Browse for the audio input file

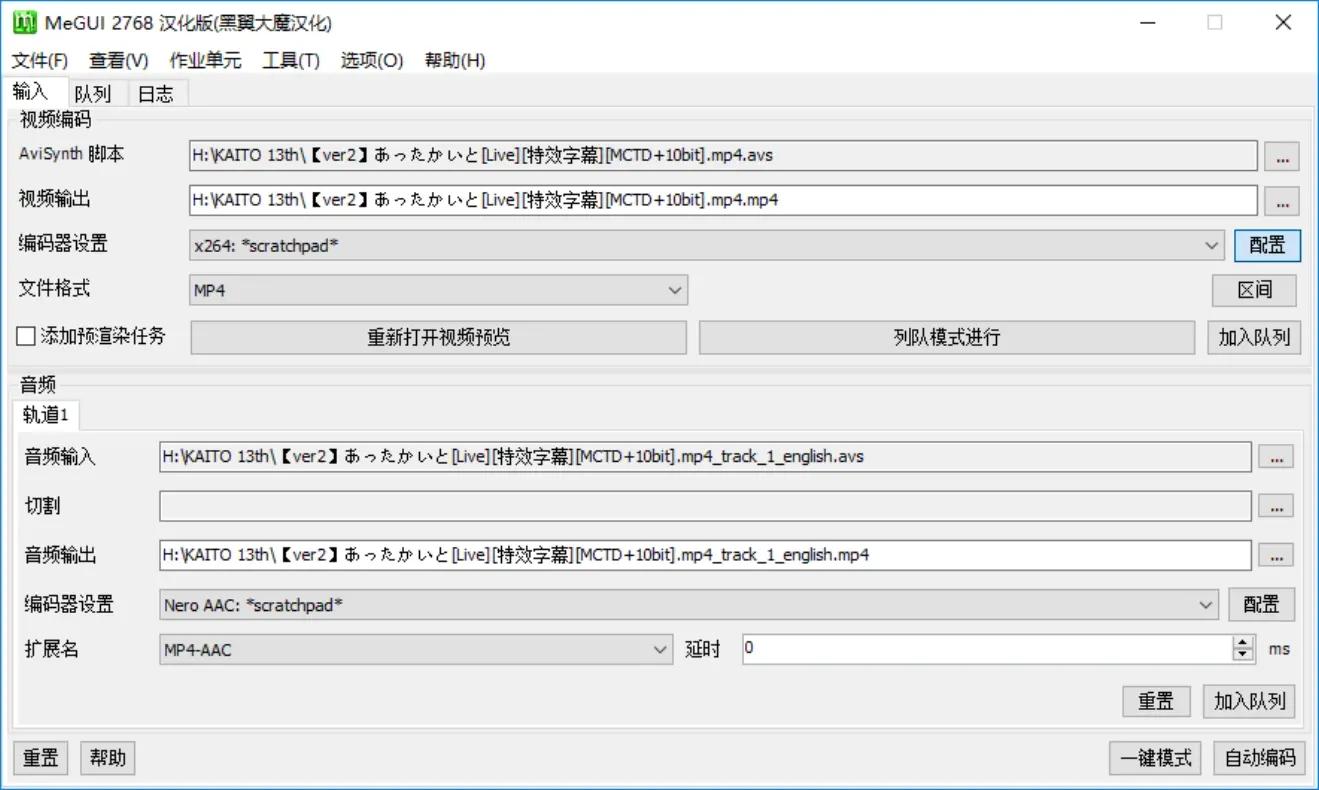(1276, 457)
